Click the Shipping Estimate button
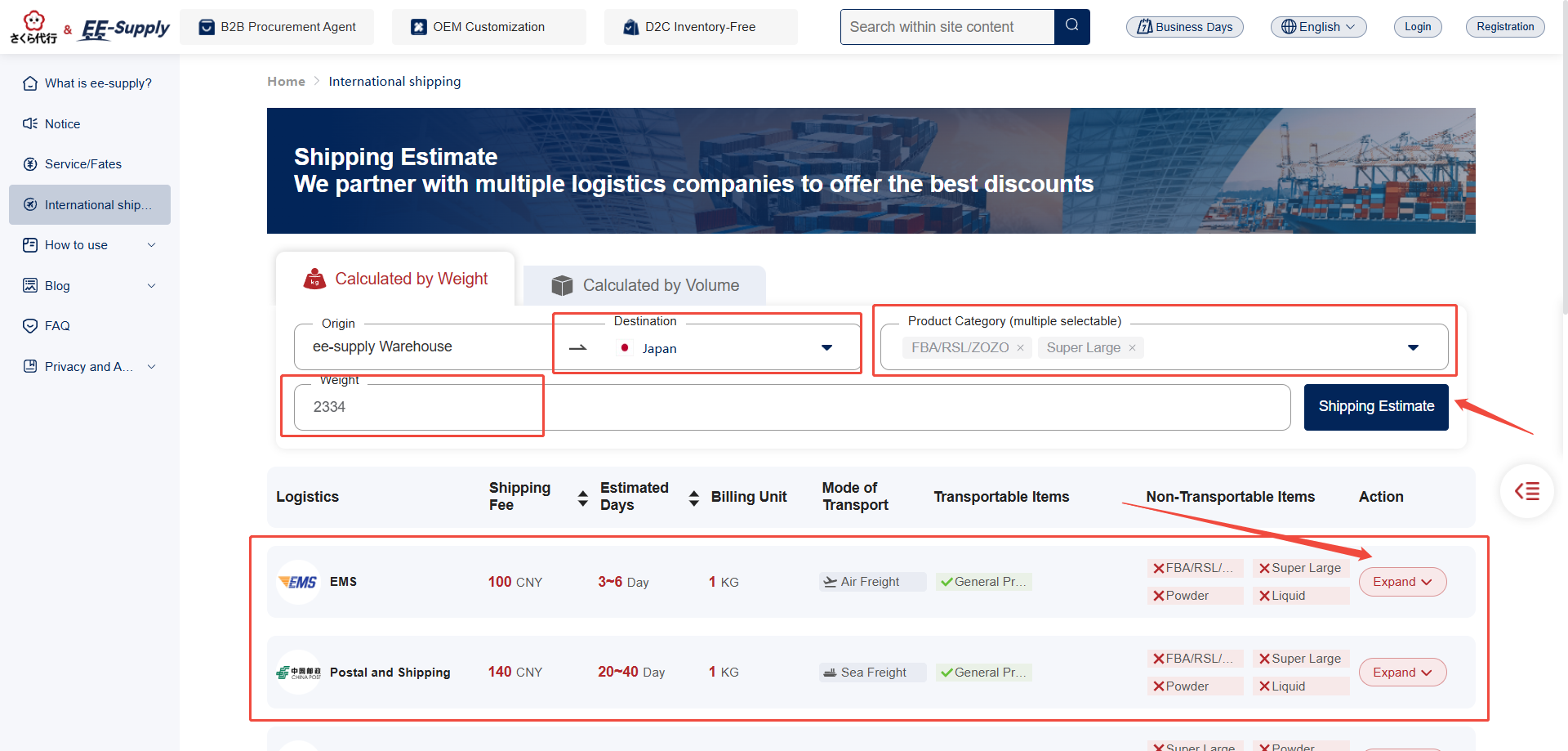 click(1376, 407)
